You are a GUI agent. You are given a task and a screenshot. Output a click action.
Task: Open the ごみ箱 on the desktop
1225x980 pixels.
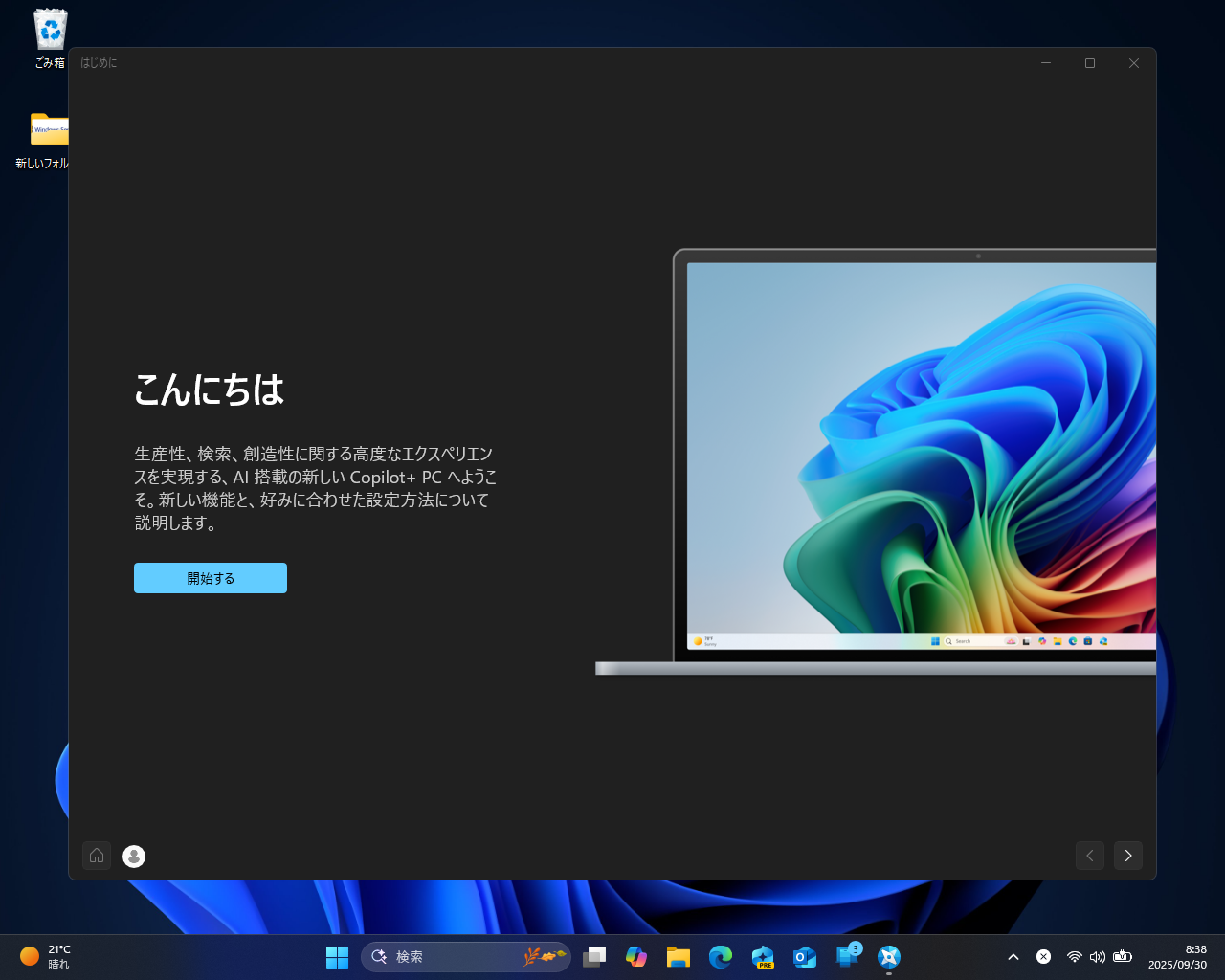50,29
